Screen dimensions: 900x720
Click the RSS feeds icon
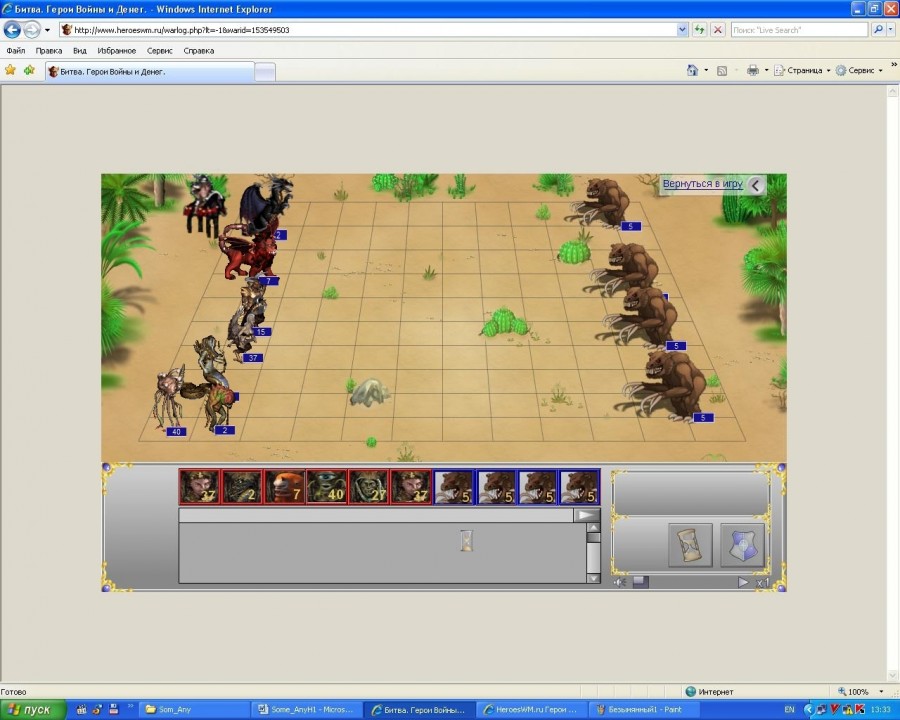point(722,71)
